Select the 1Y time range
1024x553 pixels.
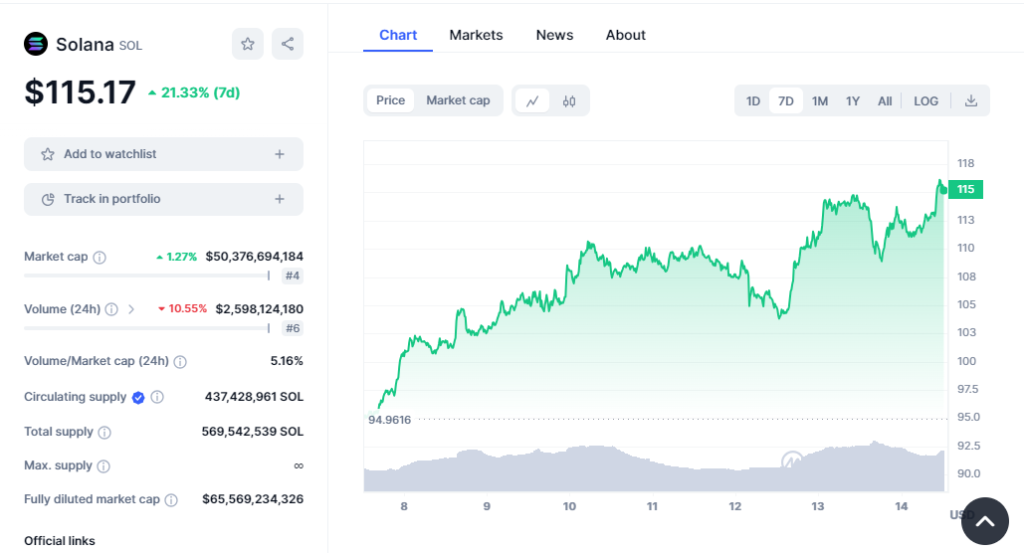coord(853,101)
